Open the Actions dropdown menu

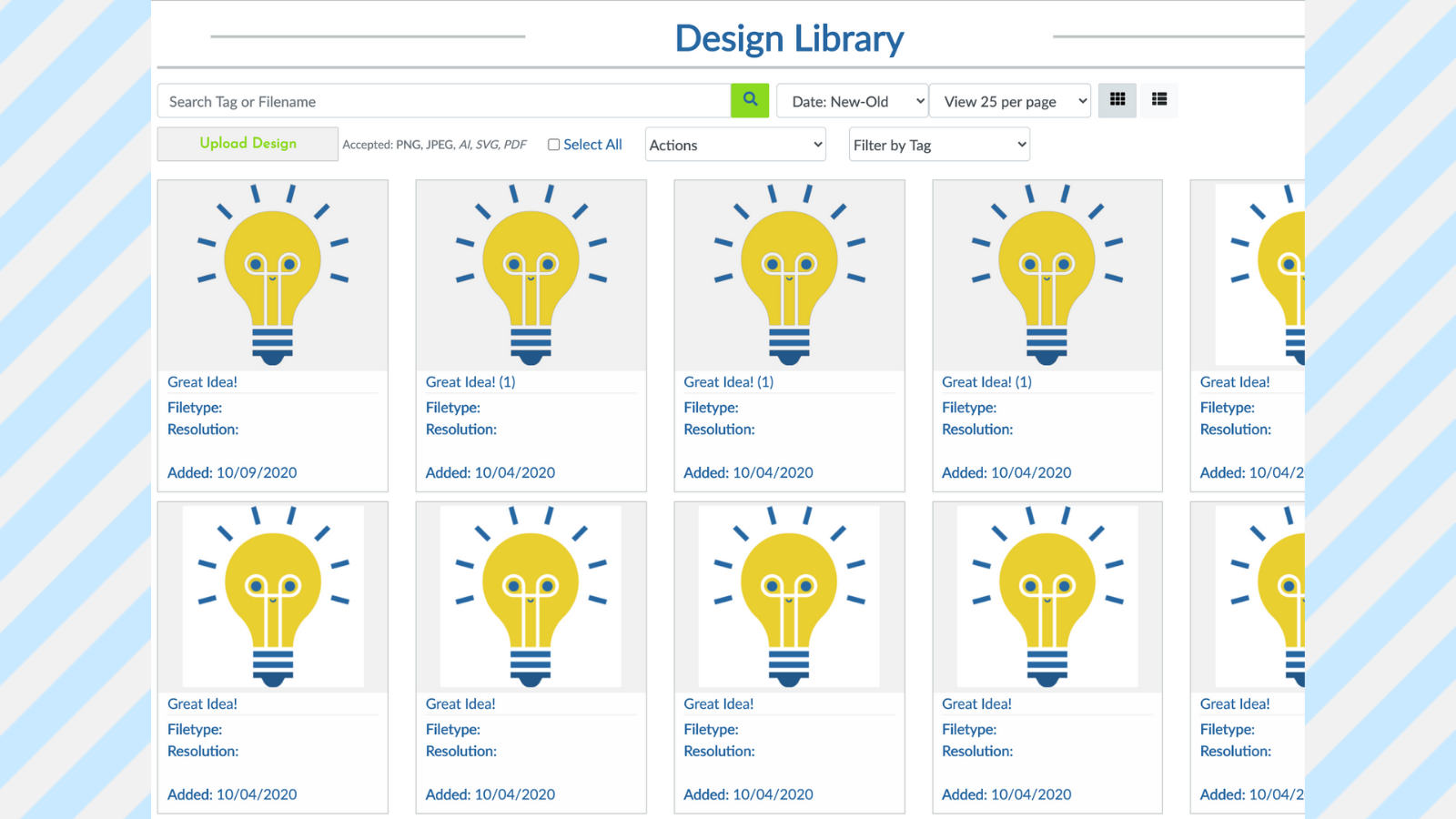tap(735, 145)
